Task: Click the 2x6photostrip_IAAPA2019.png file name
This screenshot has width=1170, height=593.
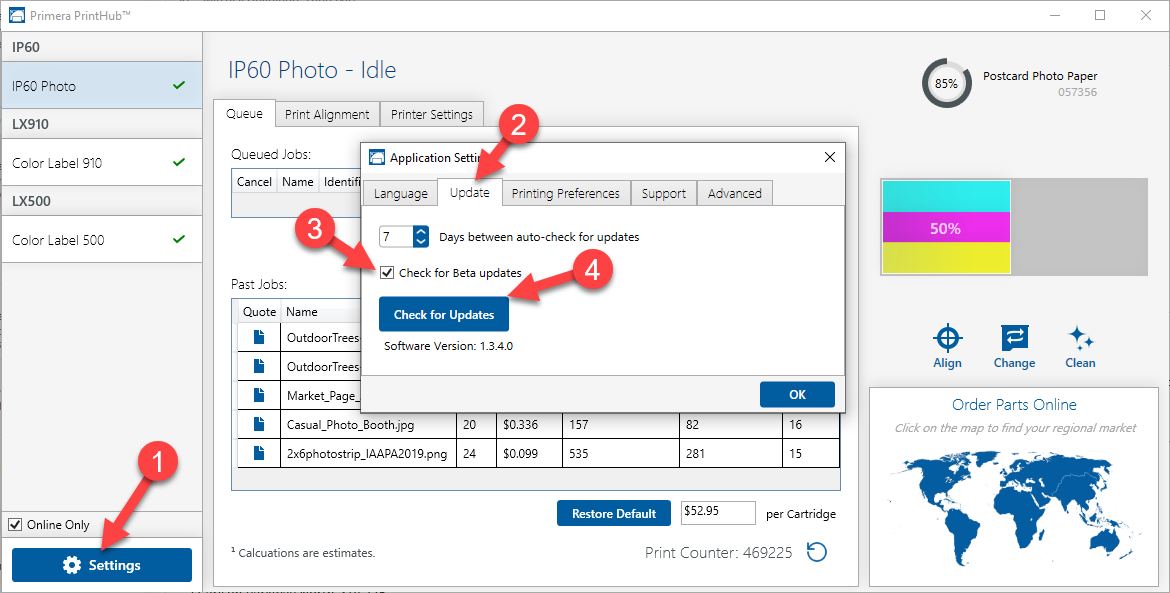Action: point(367,454)
